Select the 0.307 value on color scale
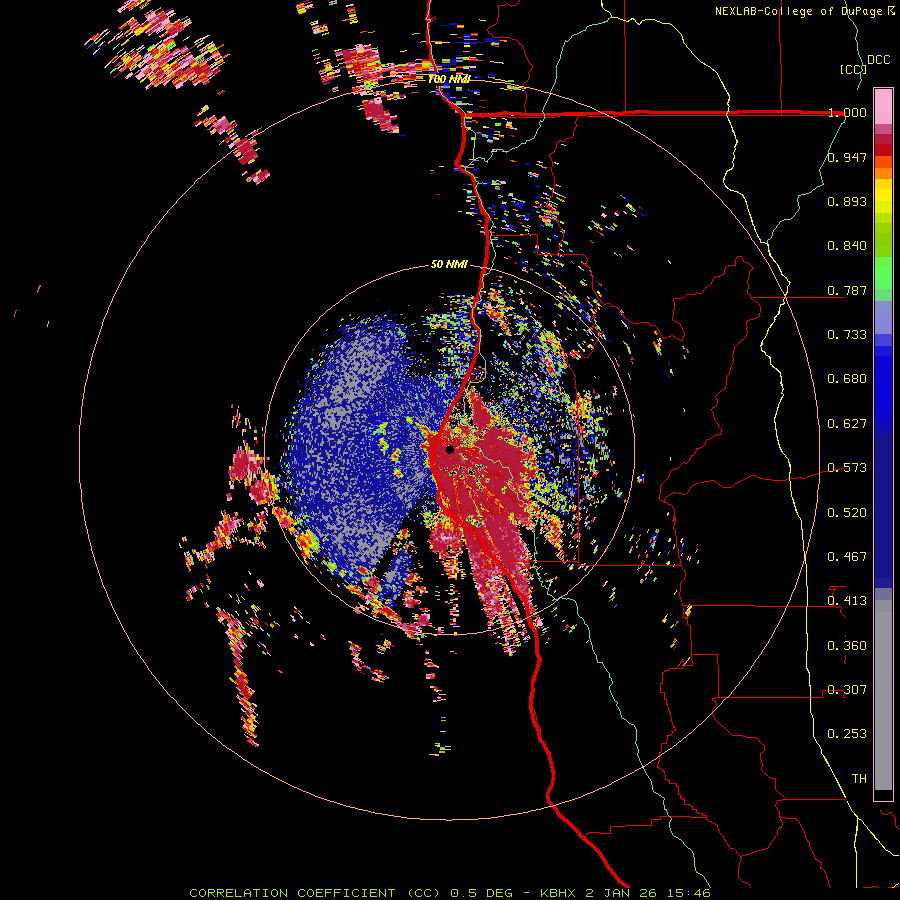 point(847,690)
